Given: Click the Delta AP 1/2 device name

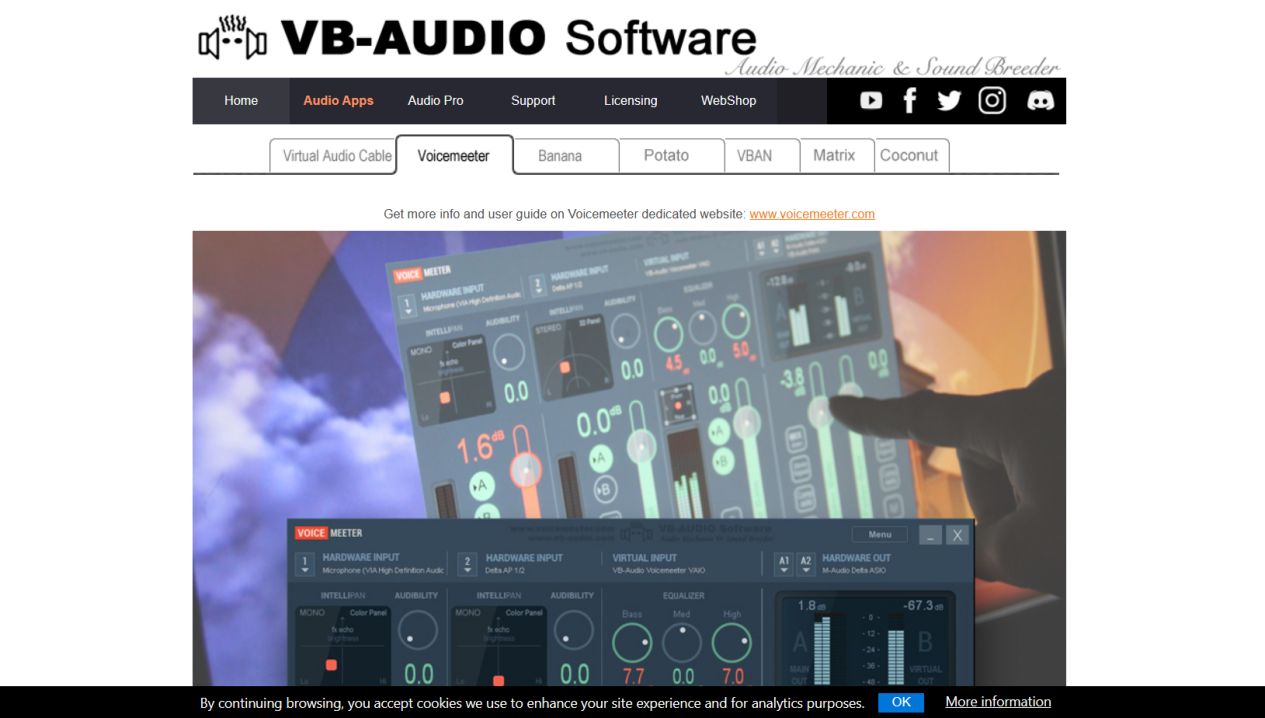Looking at the screenshot, I should (507, 570).
